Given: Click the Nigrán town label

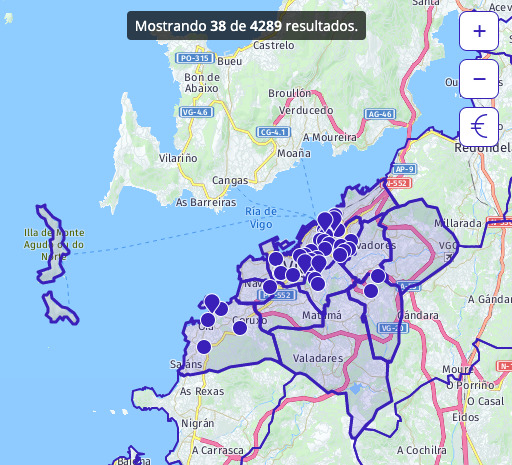Looking at the screenshot, I should pyautogui.click(x=198, y=423).
